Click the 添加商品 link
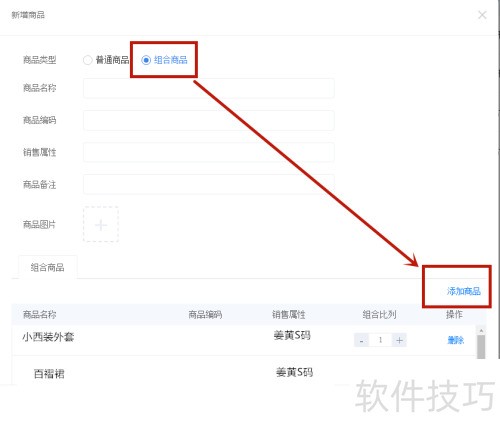The width and height of the screenshot is (500, 433). point(464,291)
